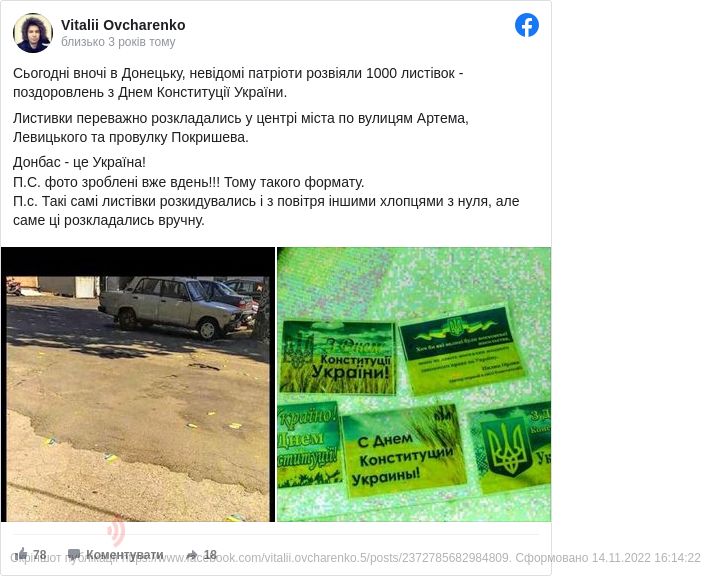The height and width of the screenshot is (576, 720).
Task: Click the comment speech-bubble icon
Action: pyautogui.click(x=74, y=555)
